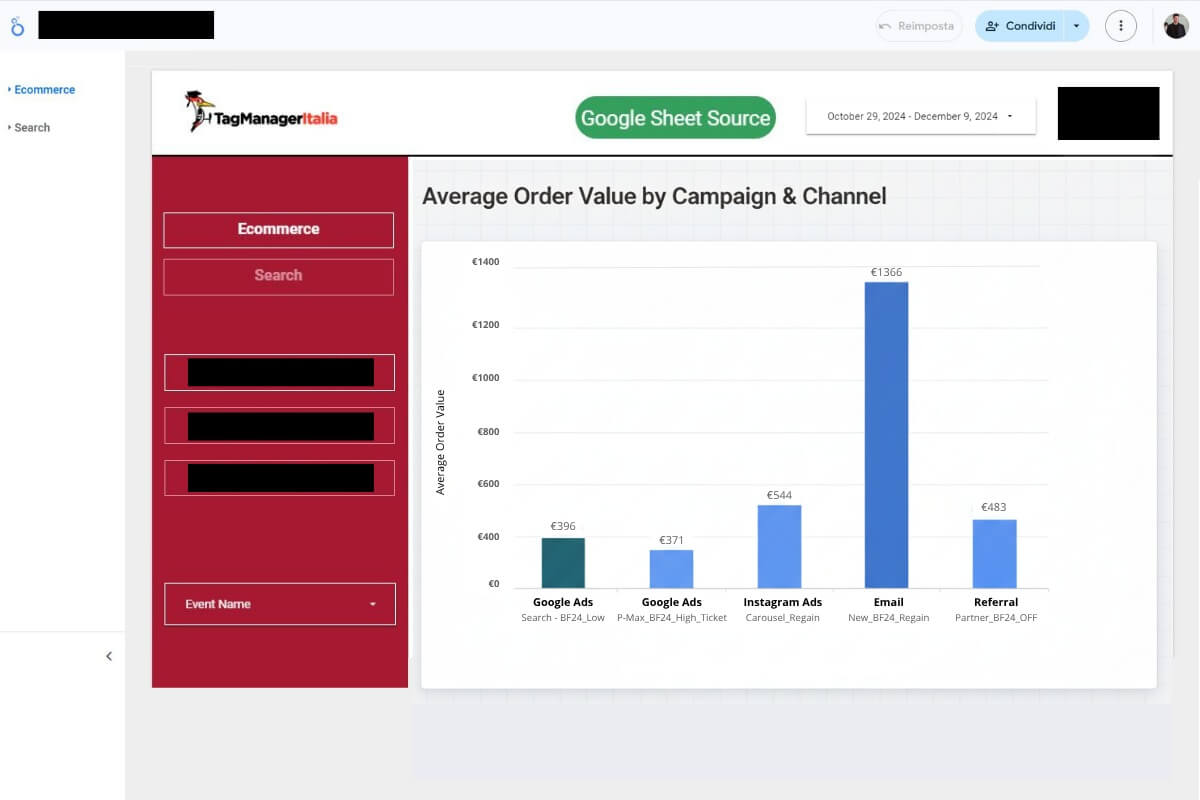1200x800 pixels.
Task: Collapse the left navigation with the chevron
Action: [109, 655]
